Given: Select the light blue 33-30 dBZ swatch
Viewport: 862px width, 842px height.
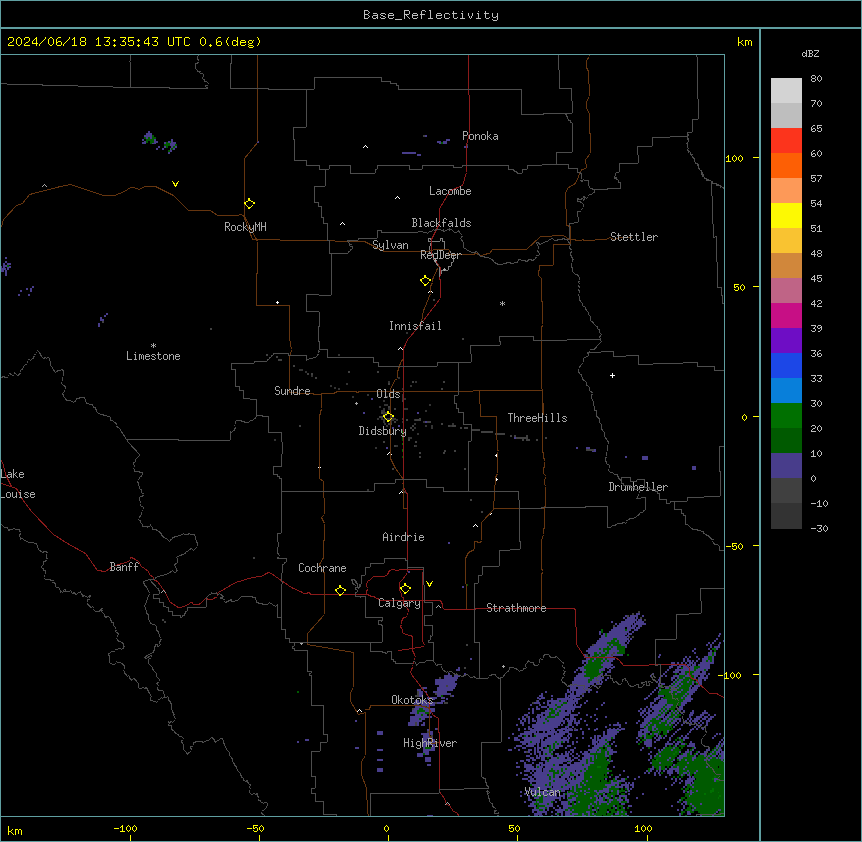Looking at the screenshot, I should coord(786,391).
